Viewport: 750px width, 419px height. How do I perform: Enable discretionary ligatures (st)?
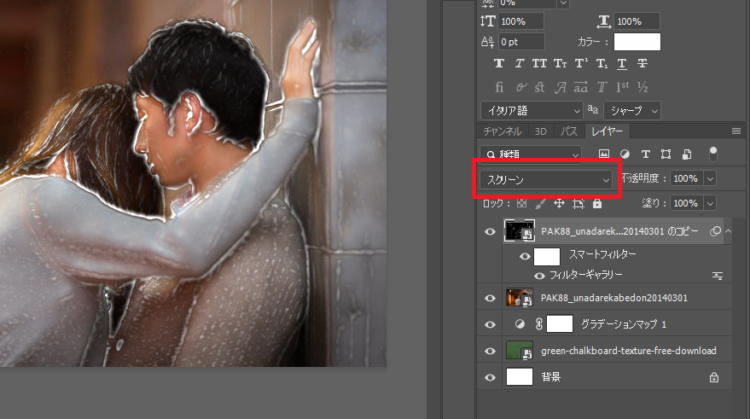tap(540, 87)
